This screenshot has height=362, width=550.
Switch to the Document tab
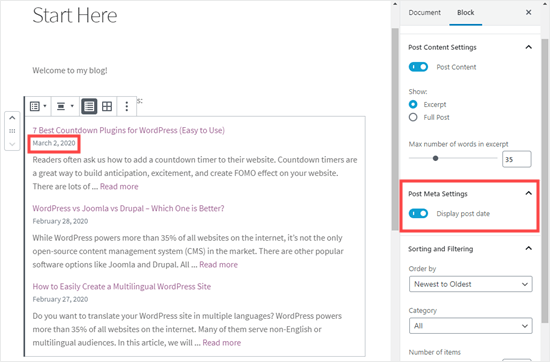click(424, 13)
